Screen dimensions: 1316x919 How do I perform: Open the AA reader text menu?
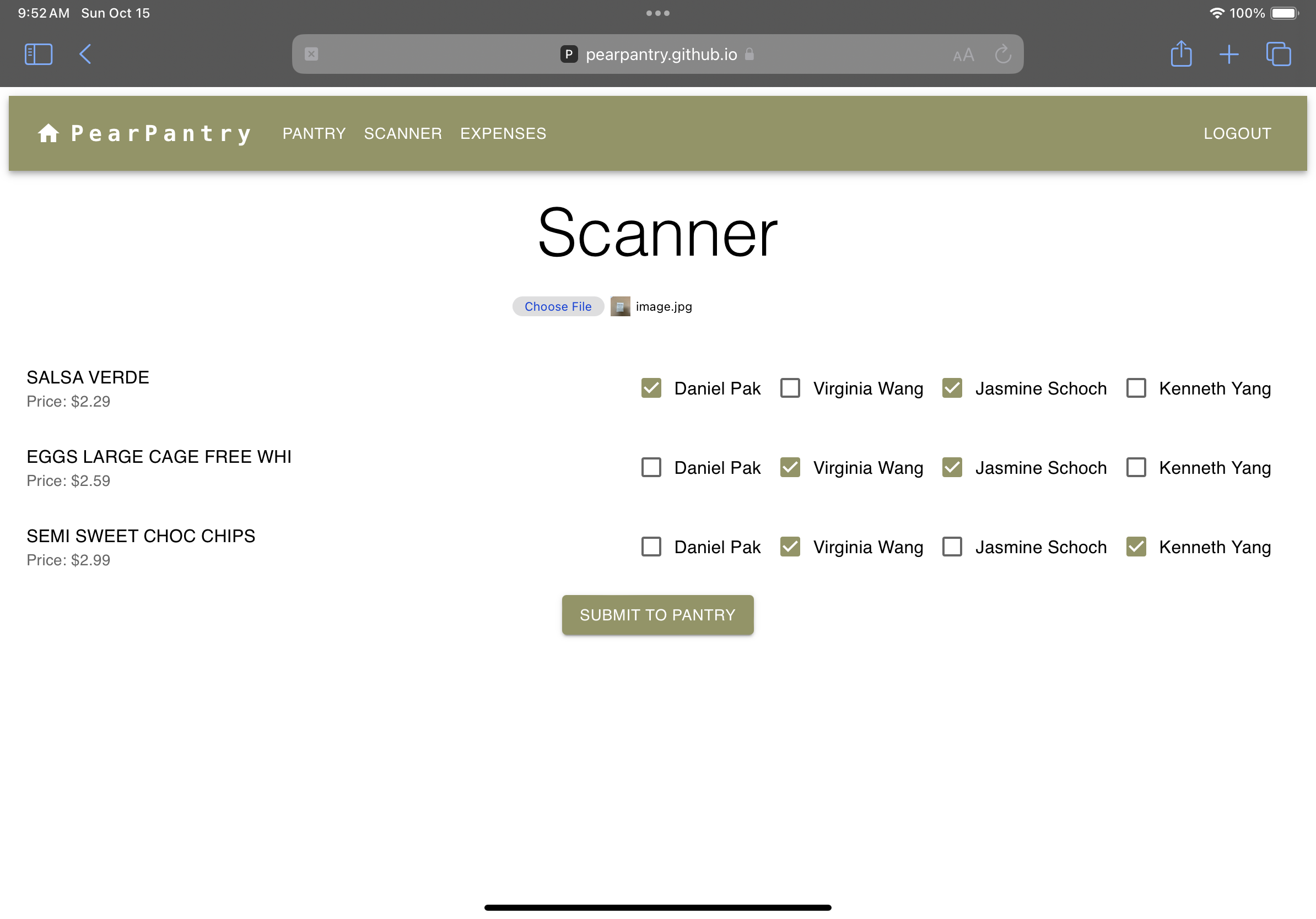tap(963, 55)
